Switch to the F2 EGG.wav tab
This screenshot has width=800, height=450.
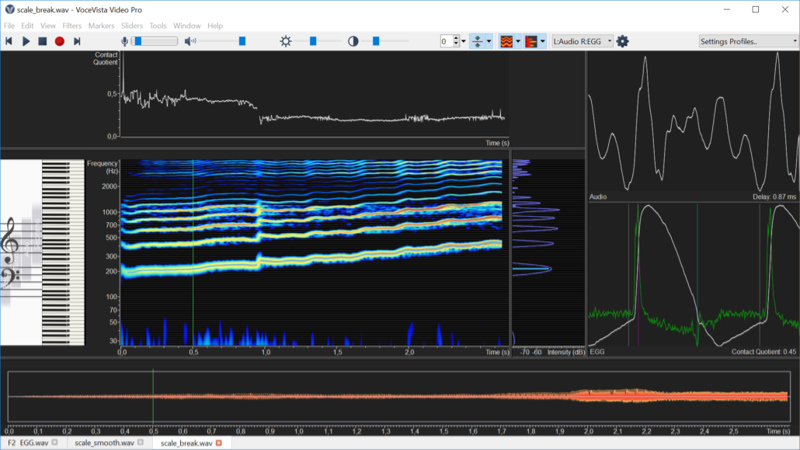tap(27, 442)
